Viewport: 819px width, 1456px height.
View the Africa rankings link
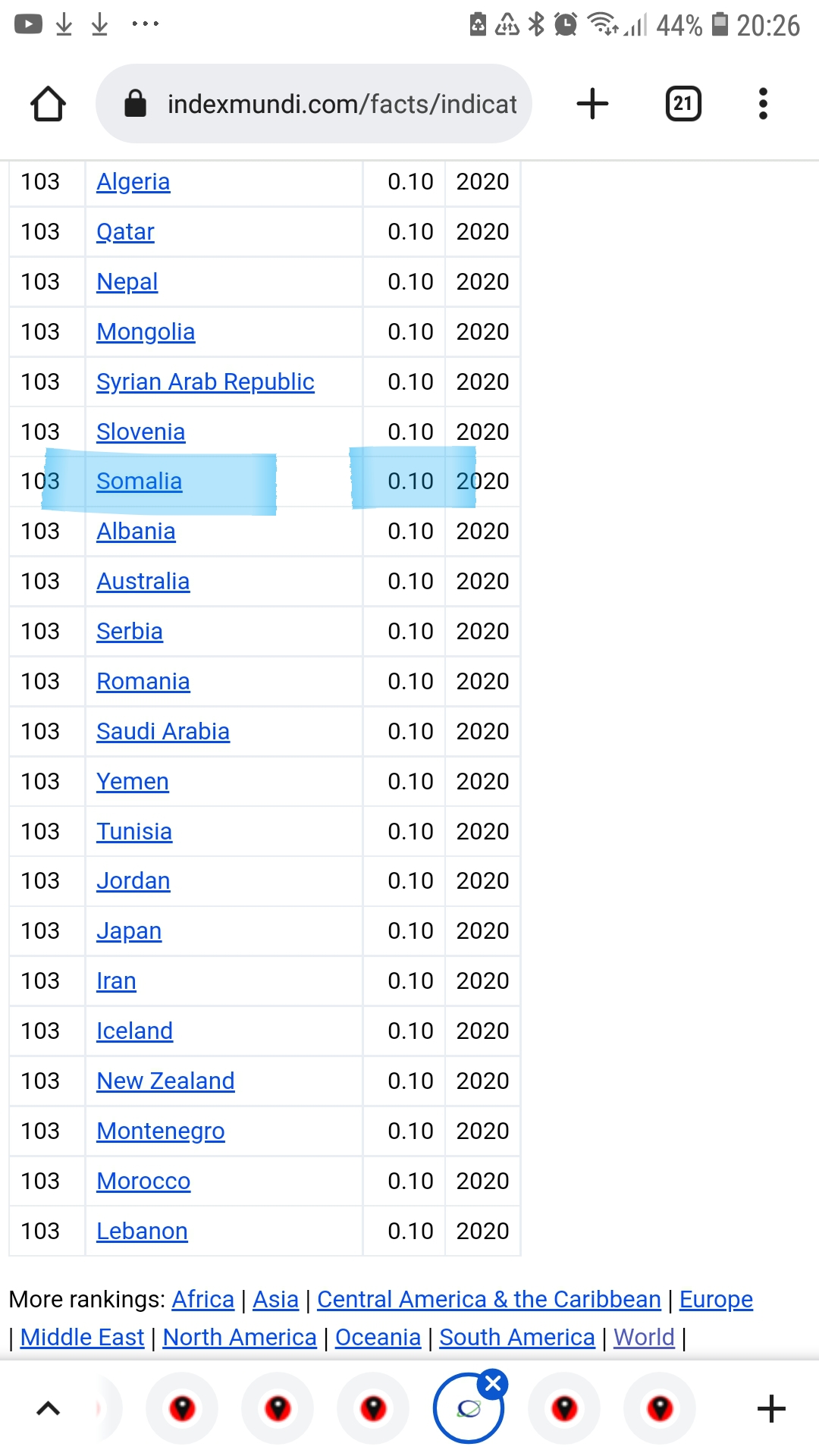[x=202, y=1300]
